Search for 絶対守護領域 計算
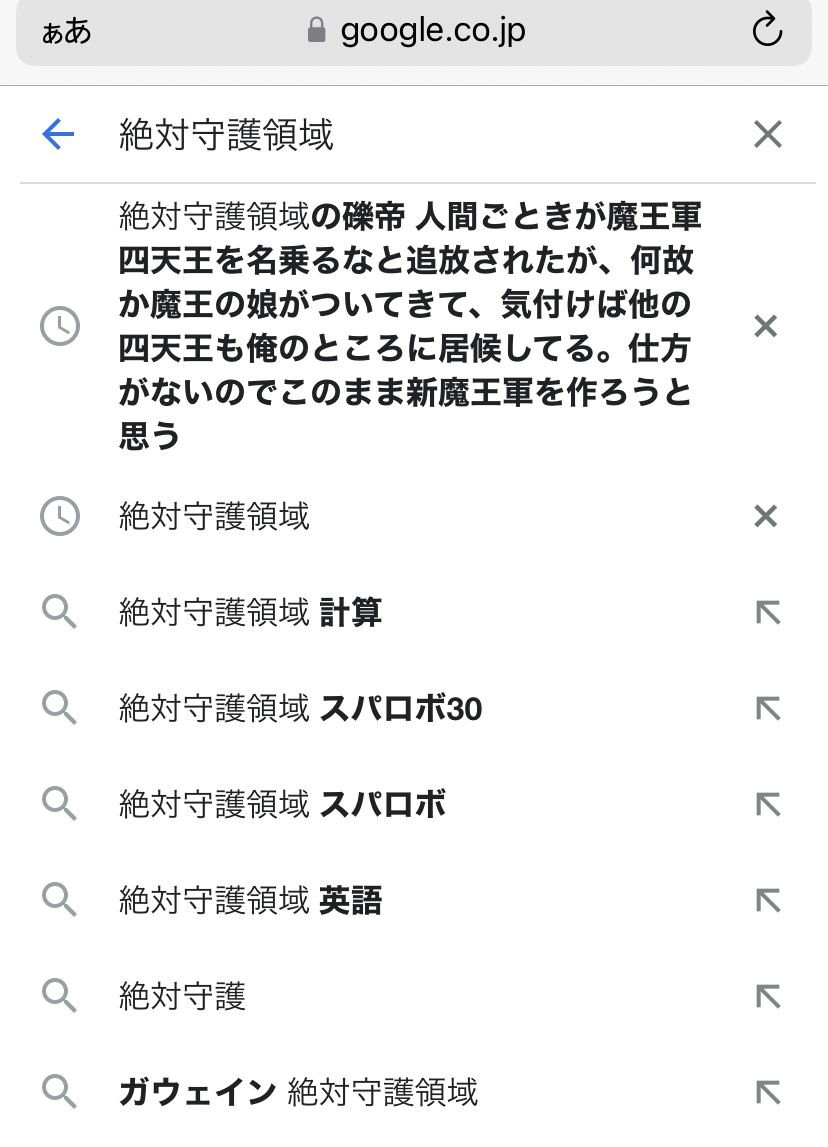The image size is (828, 1147). (250, 613)
